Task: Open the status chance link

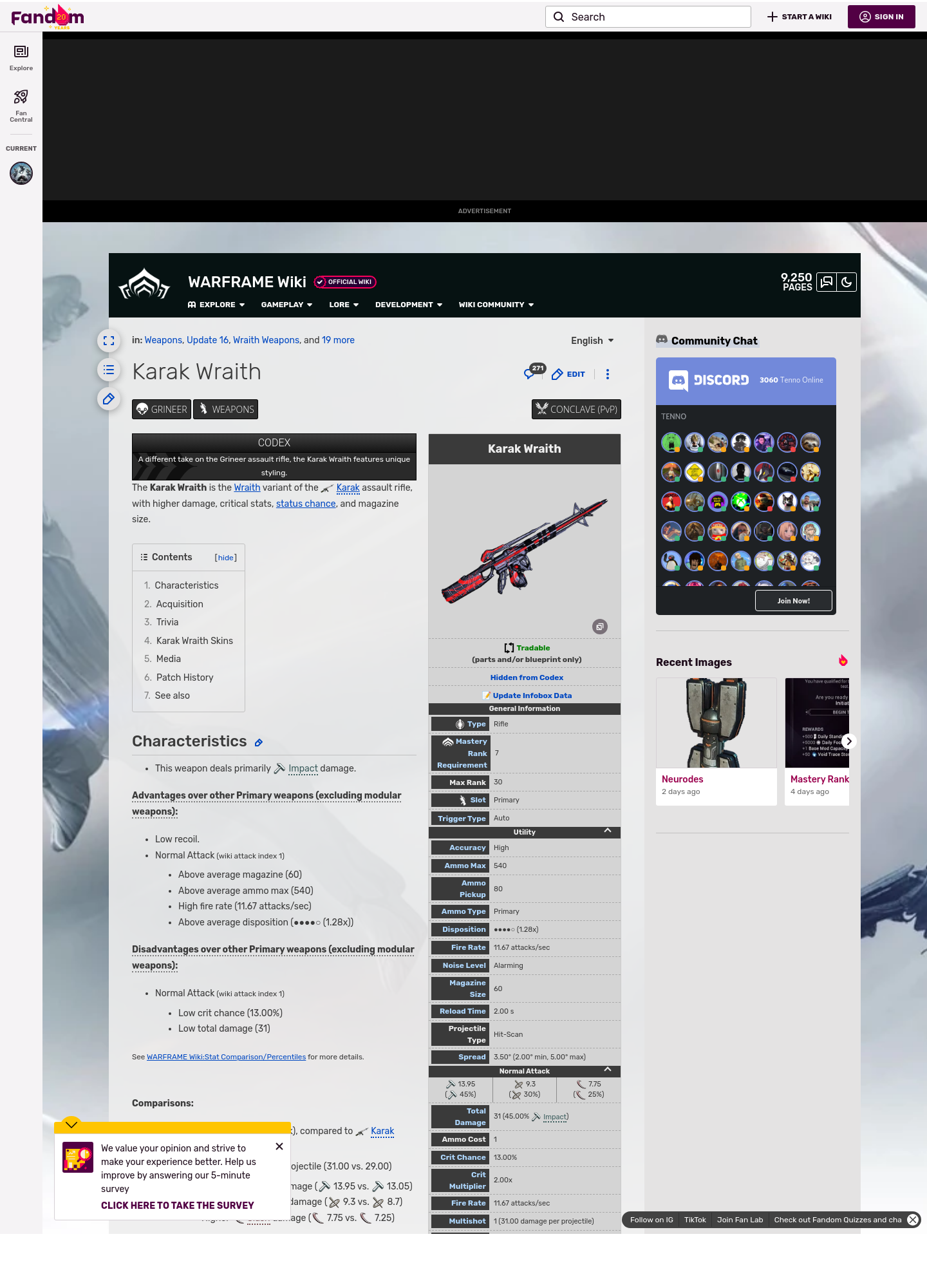Action: click(306, 504)
